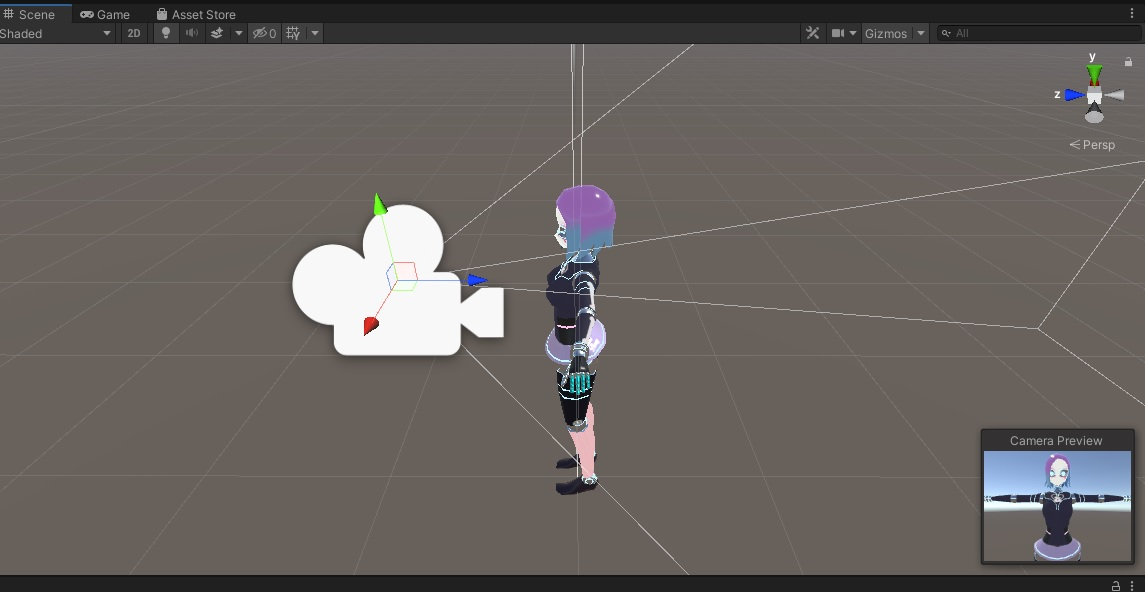Open the component tools (wrench) icon
This screenshot has height=592, width=1145.
pyautogui.click(x=811, y=32)
